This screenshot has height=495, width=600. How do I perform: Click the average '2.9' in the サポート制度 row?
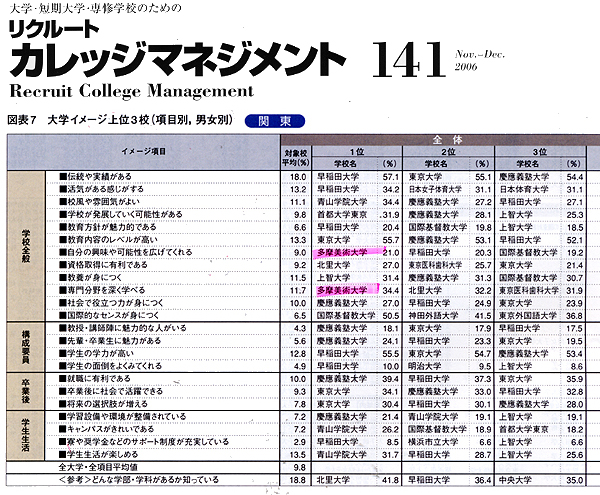300,442
